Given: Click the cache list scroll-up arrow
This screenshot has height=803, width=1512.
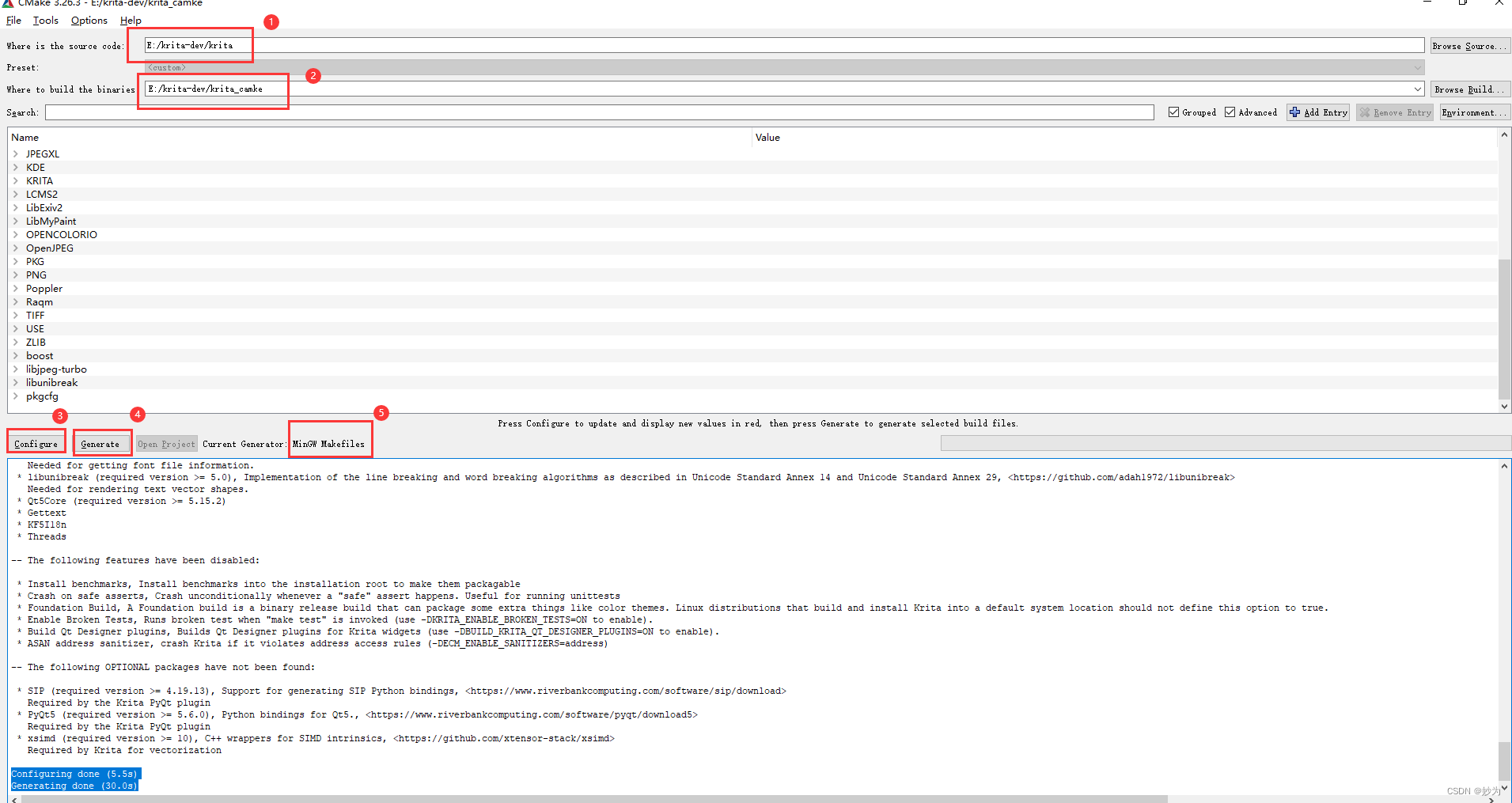Looking at the screenshot, I should pos(1504,134).
